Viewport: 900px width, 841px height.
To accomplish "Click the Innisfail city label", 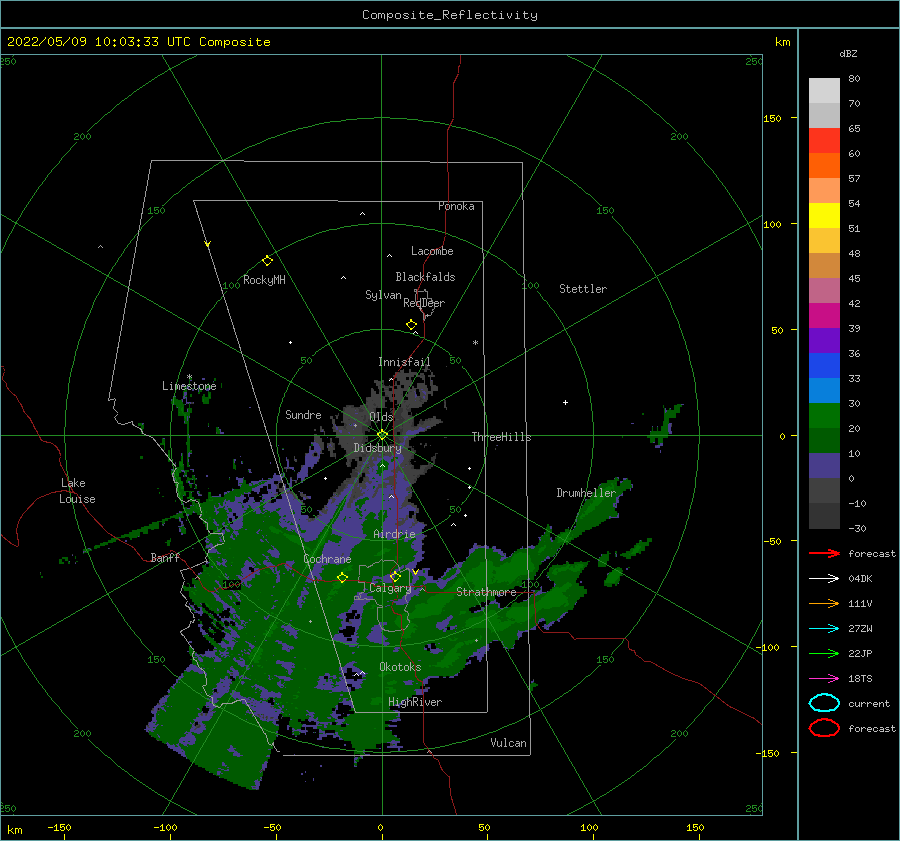I will [404, 362].
